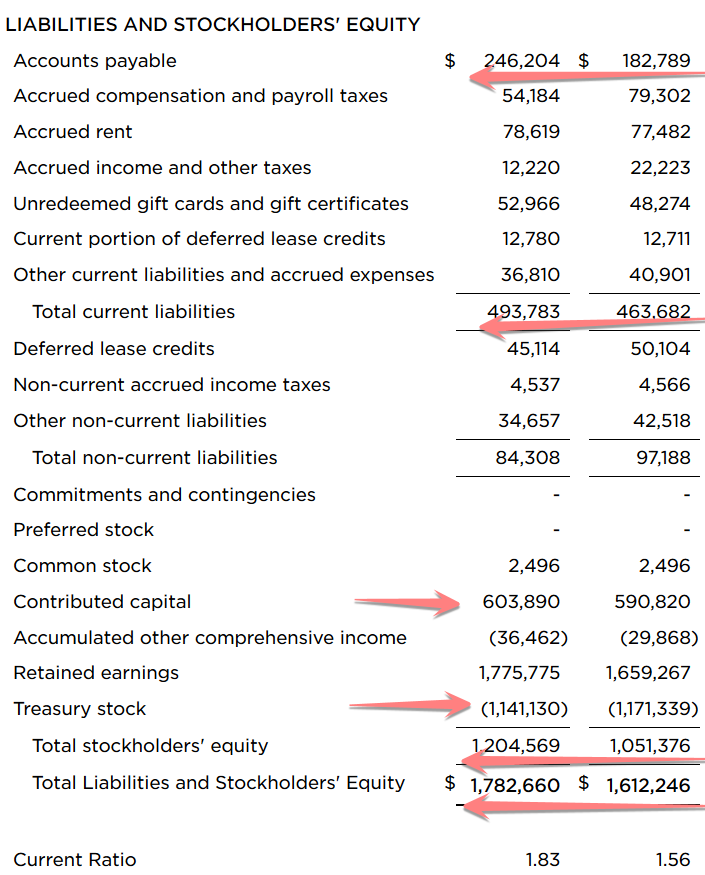Viewport: 705px width, 875px height.
Task: Select the Total current liabilities value 463,682
Action: pyautogui.click(x=654, y=312)
